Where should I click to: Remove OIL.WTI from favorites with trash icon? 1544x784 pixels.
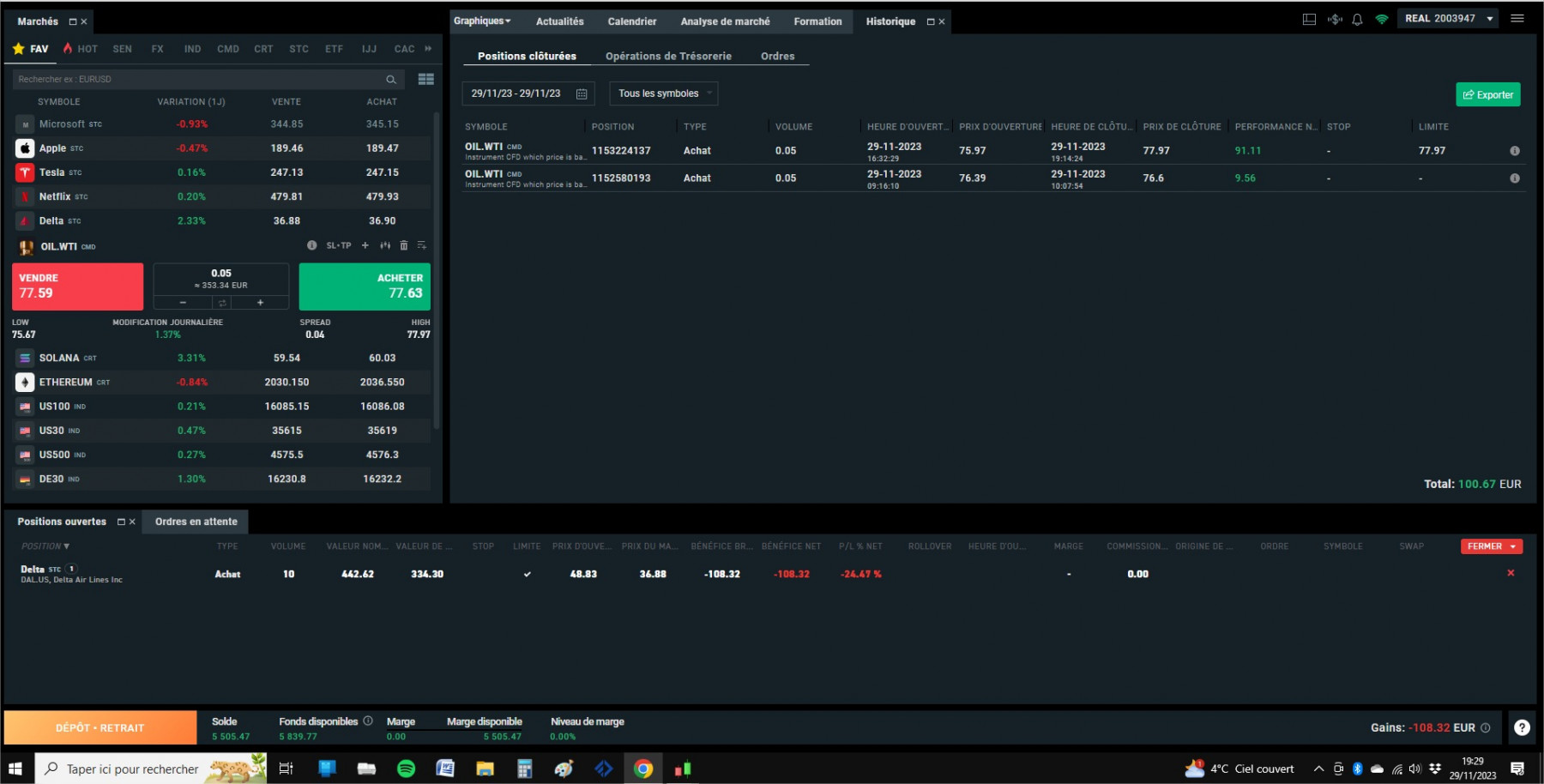tap(404, 245)
